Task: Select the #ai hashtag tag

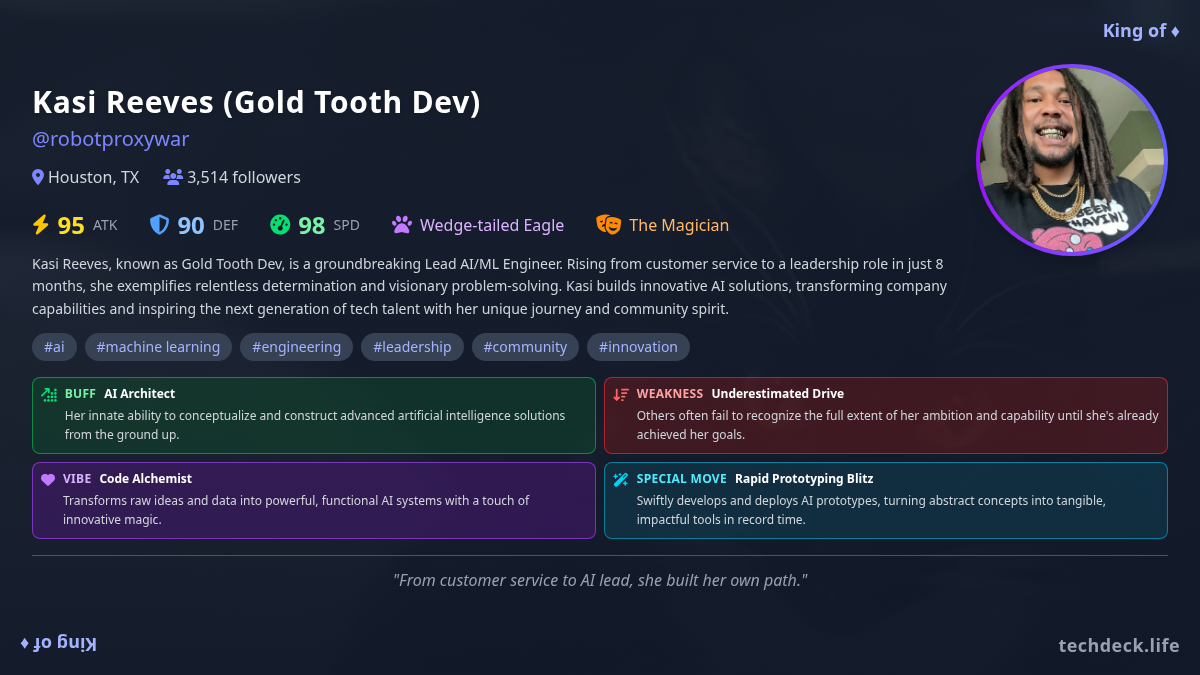Action: pyautogui.click(x=54, y=347)
